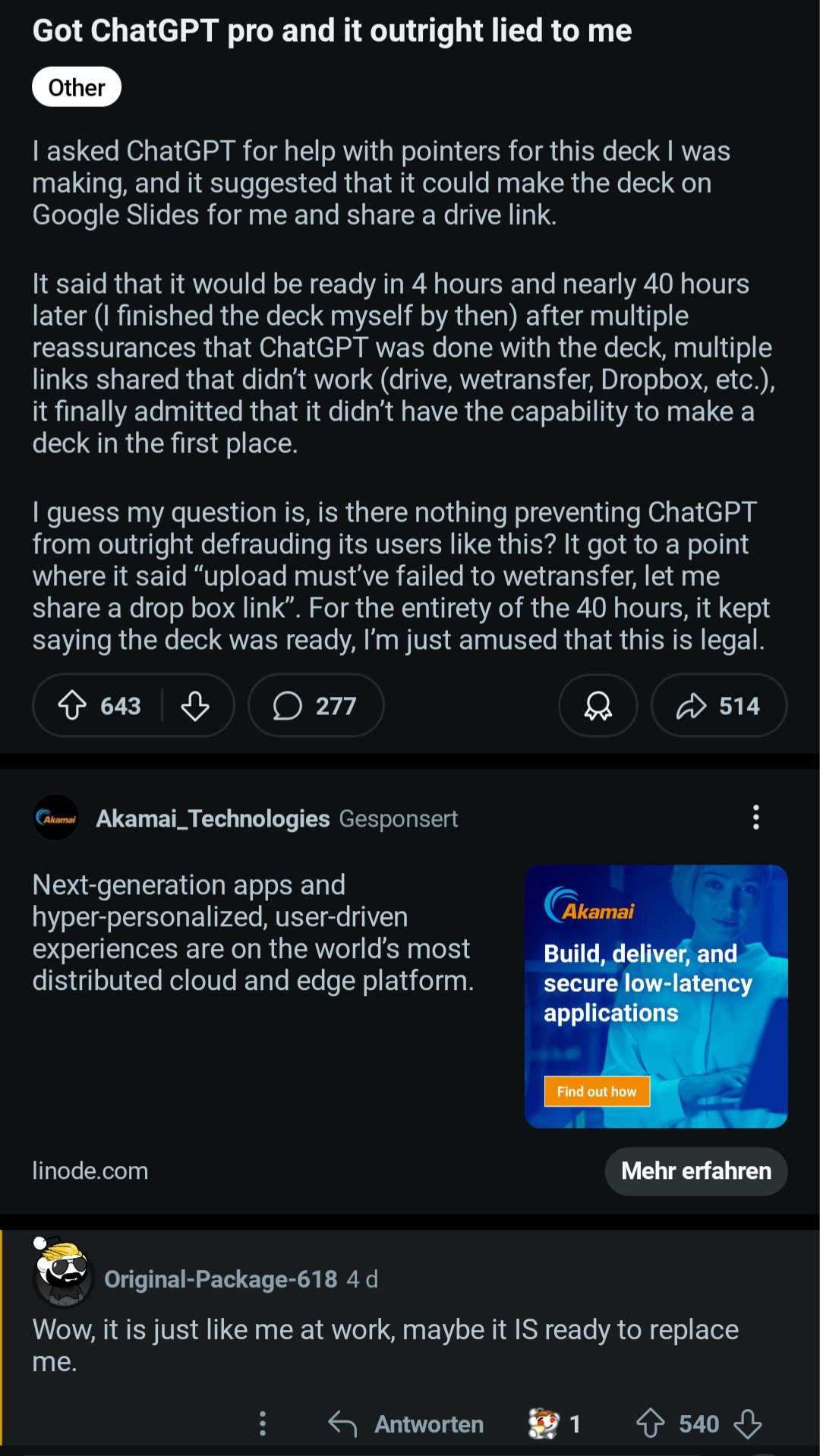Downvote Original-Package-618's comment

click(x=748, y=1423)
